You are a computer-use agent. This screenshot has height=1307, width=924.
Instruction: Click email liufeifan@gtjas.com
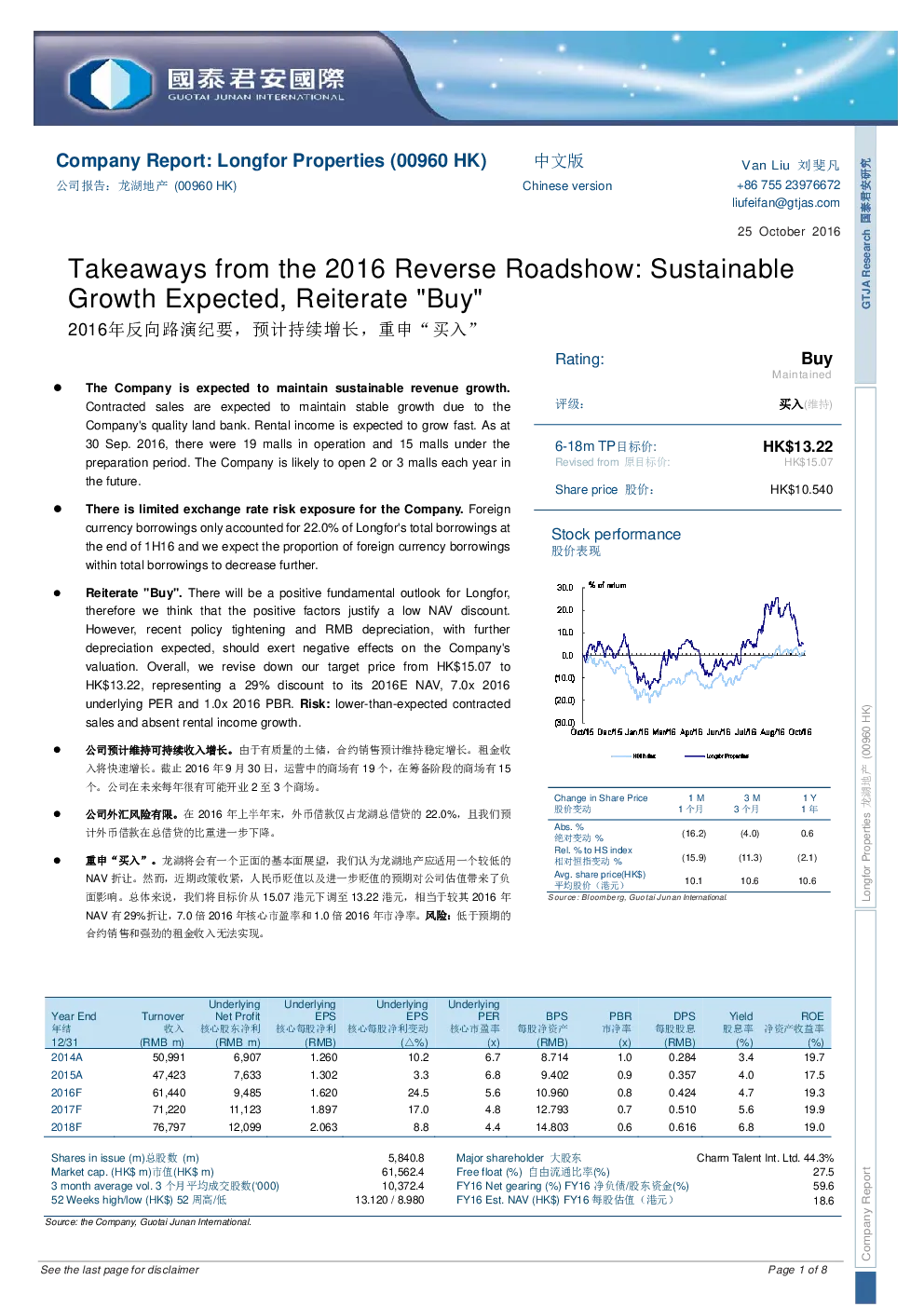pyautogui.click(x=785, y=202)
